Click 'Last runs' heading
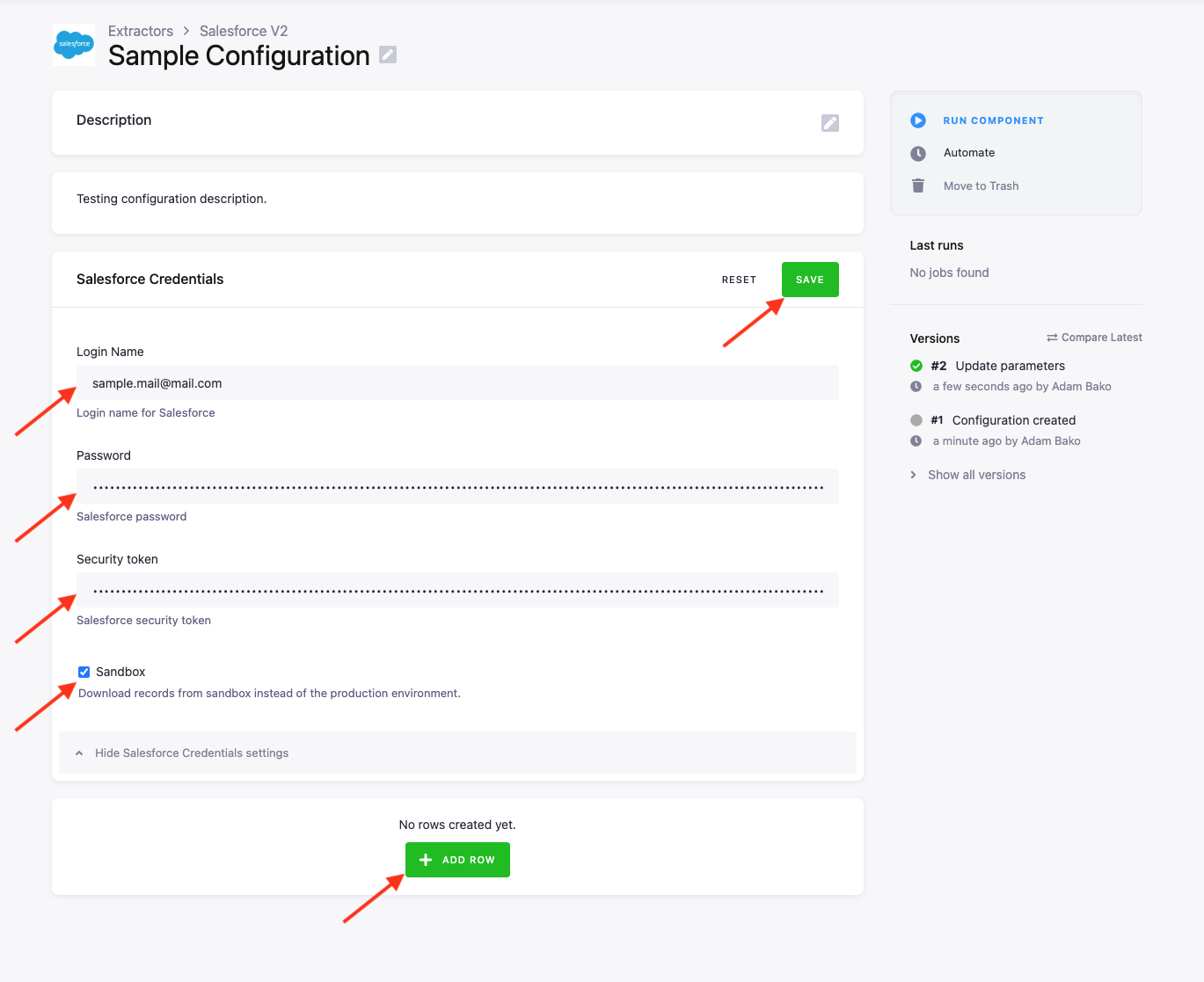The width and height of the screenshot is (1204, 982). (937, 245)
